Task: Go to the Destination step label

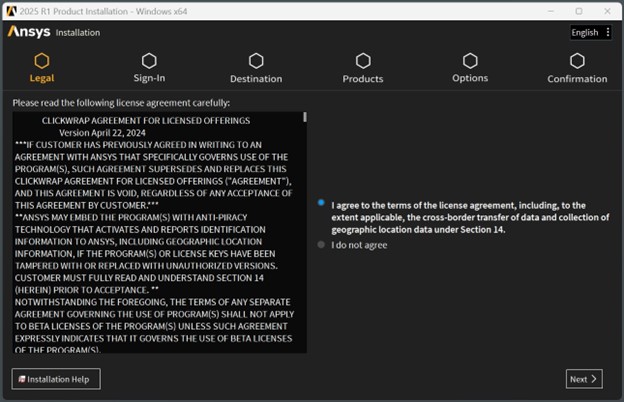Action: 256,79
